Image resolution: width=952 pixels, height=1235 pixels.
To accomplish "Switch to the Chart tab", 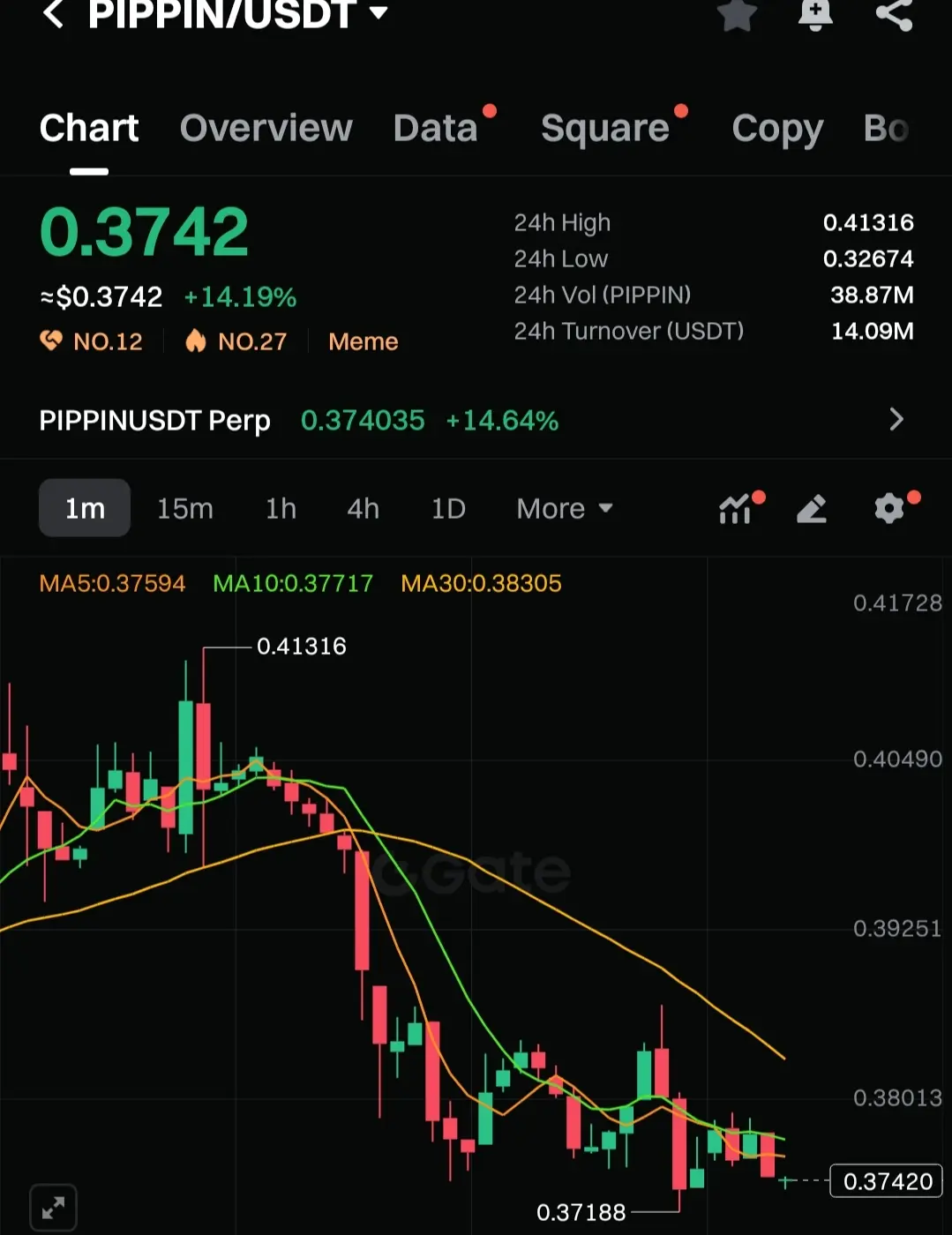I will point(89,128).
